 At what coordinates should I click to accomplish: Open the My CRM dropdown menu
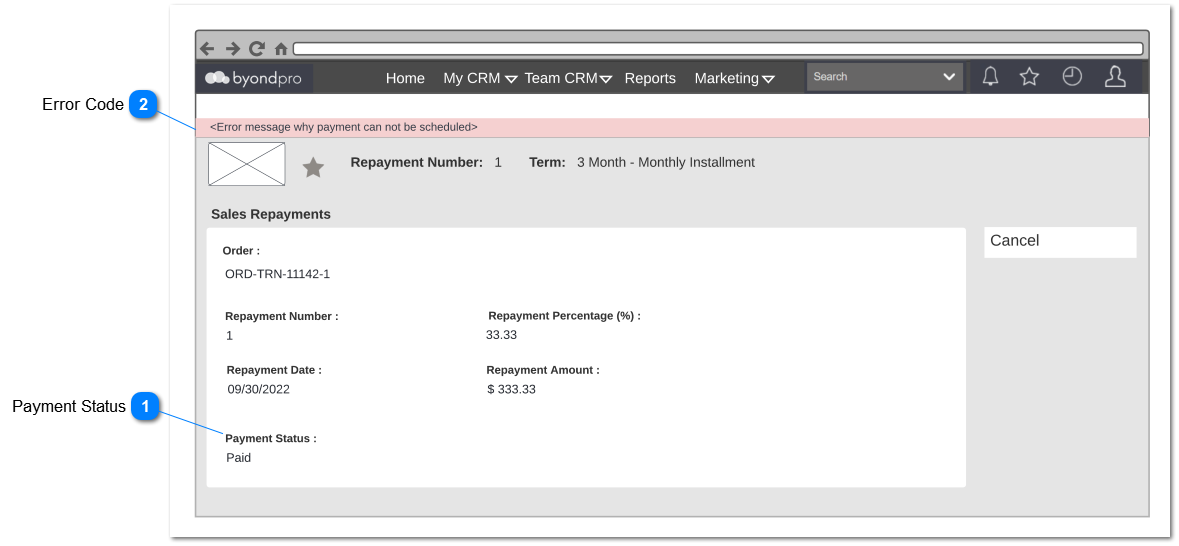480,78
